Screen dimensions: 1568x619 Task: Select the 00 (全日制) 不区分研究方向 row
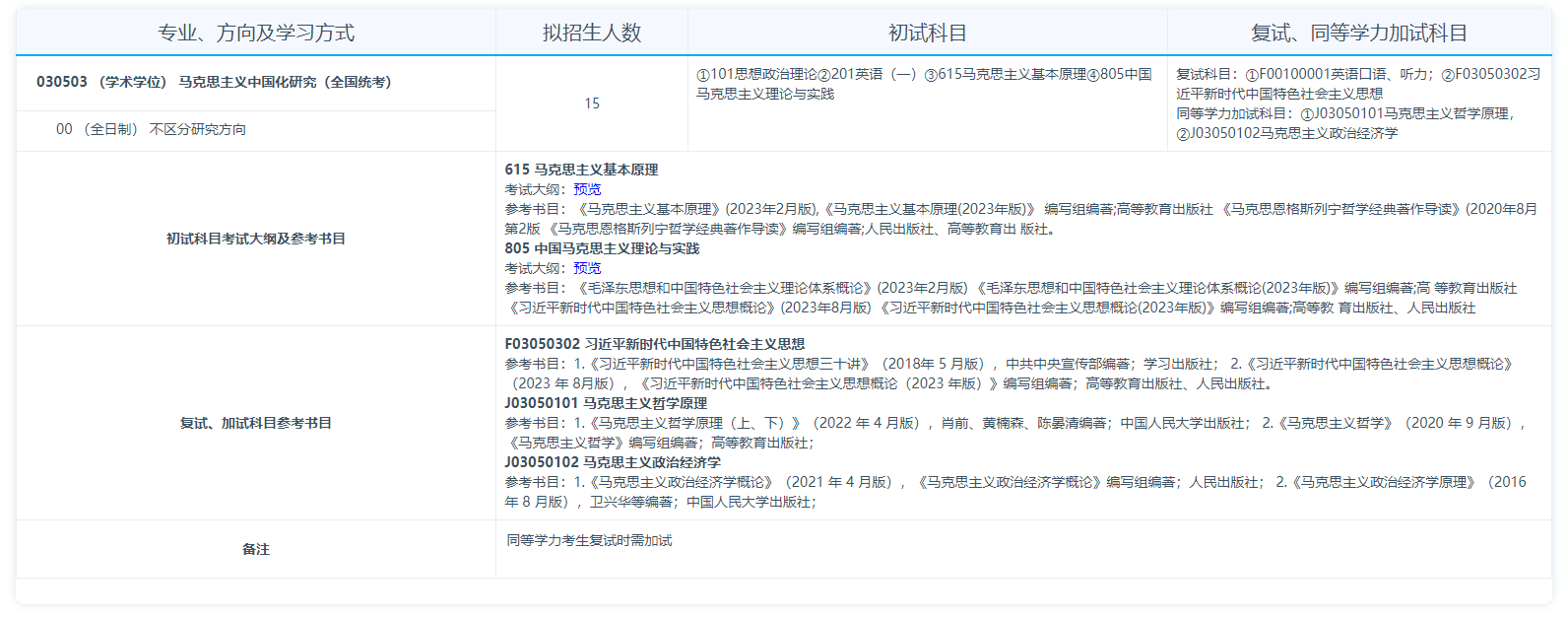[x=256, y=130]
